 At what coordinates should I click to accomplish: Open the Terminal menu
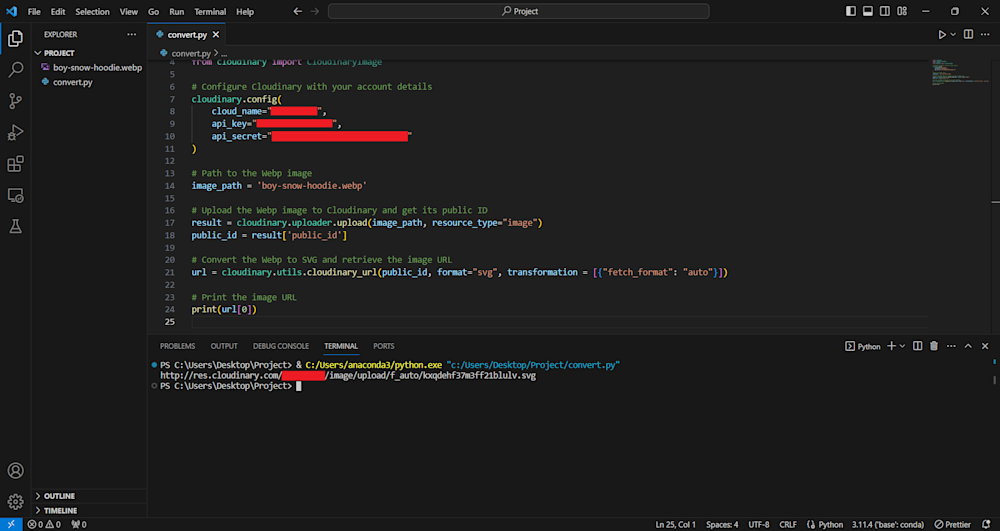tap(210, 11)
